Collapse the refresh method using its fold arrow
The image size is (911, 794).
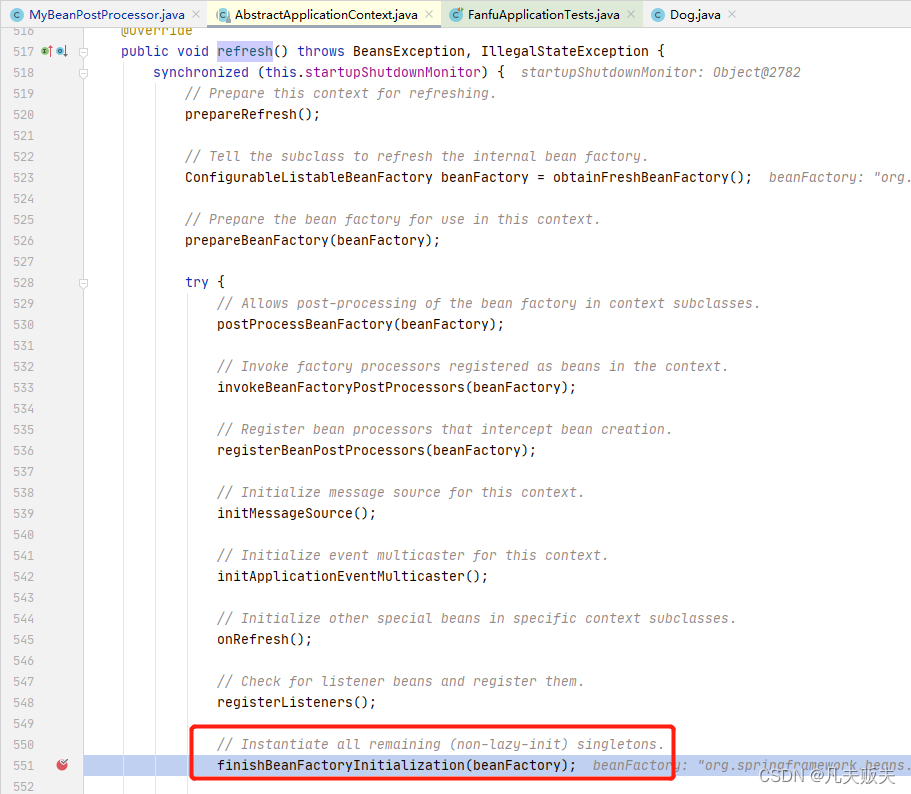pyautogui.click(x=83, y=51)
